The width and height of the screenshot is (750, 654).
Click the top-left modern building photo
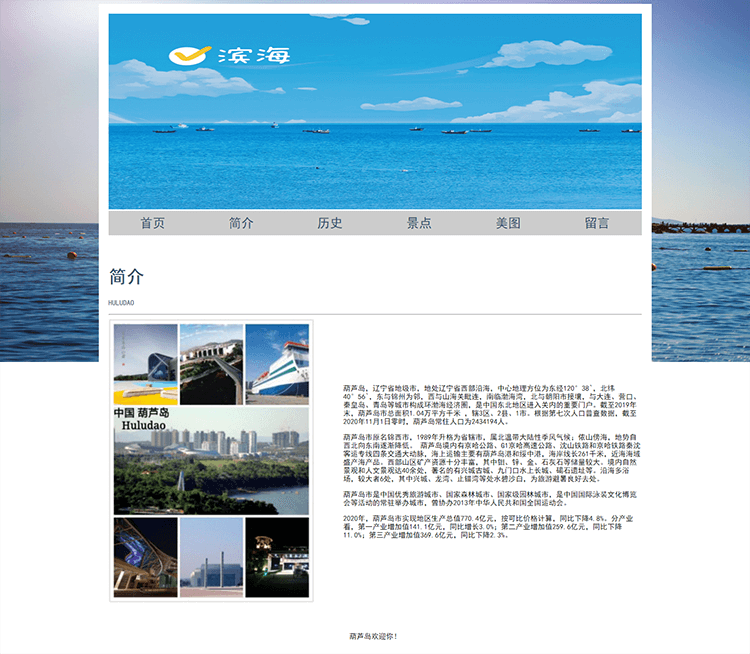coord(145,360)
